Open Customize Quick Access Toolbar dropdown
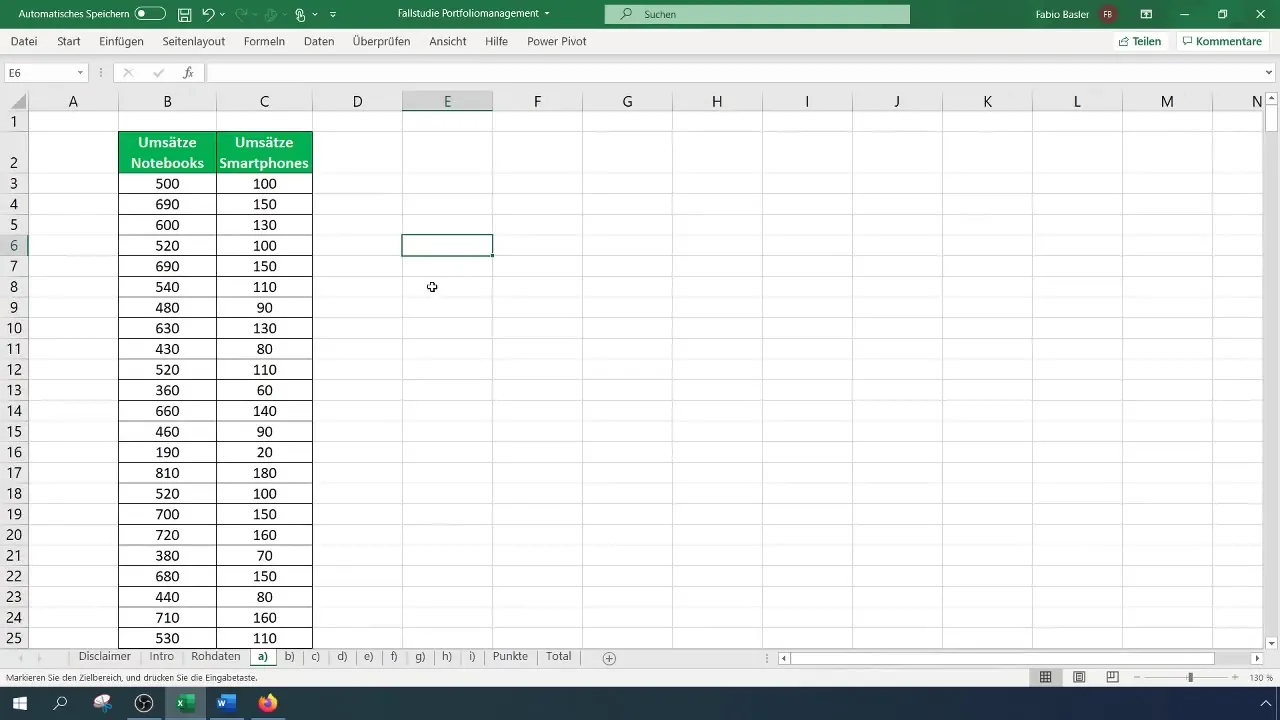Image resolution: width=1280 pixels, height=720 pixels. tap(333, 14)
